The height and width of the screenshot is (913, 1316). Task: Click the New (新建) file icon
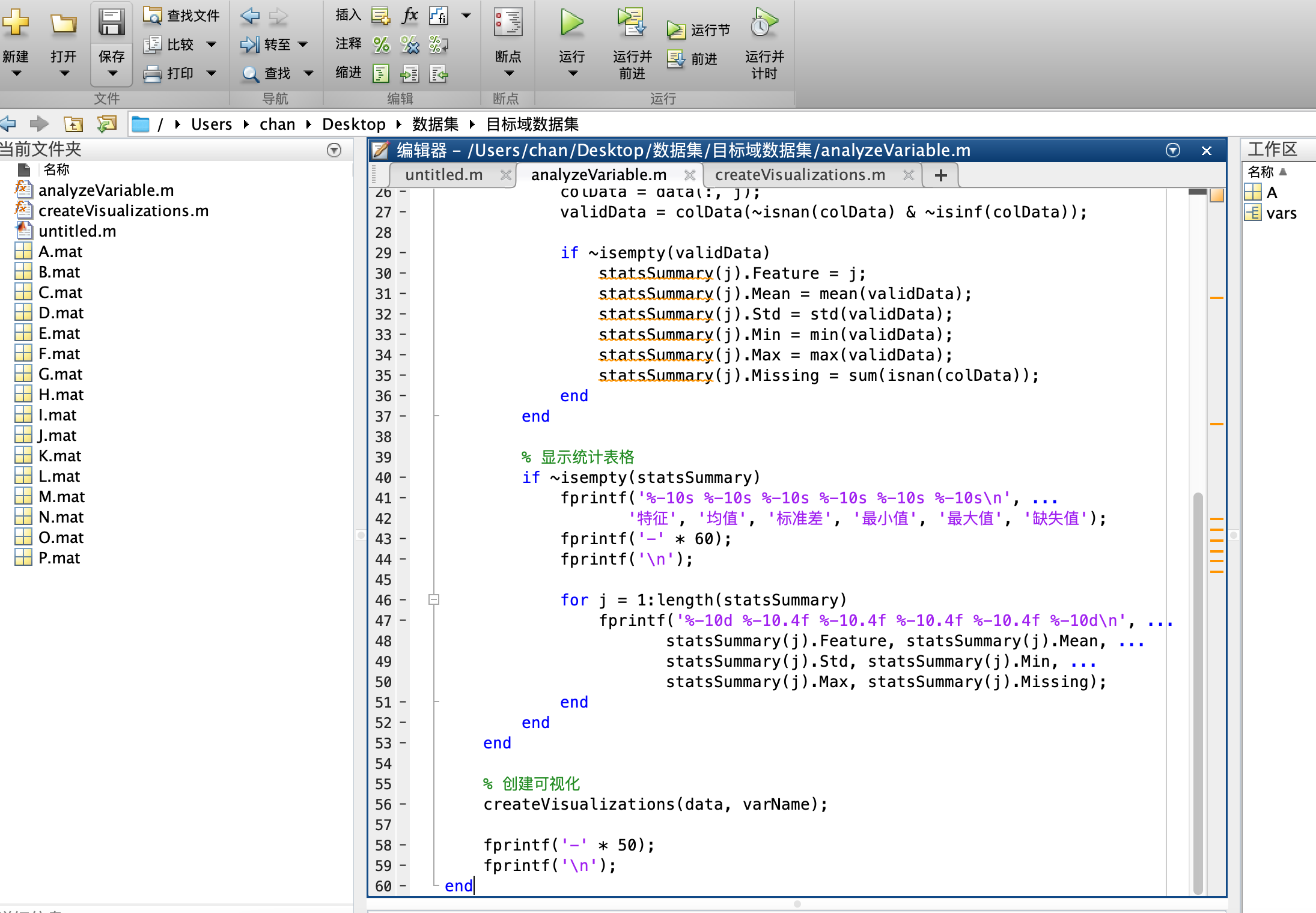[x=15, y=23]
